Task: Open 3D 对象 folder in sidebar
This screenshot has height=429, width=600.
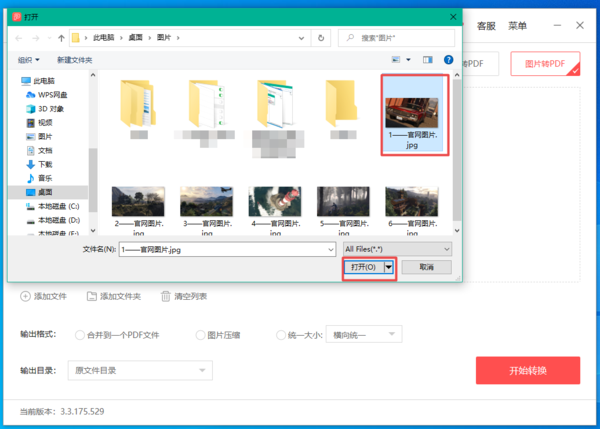Action: [45, 109]
